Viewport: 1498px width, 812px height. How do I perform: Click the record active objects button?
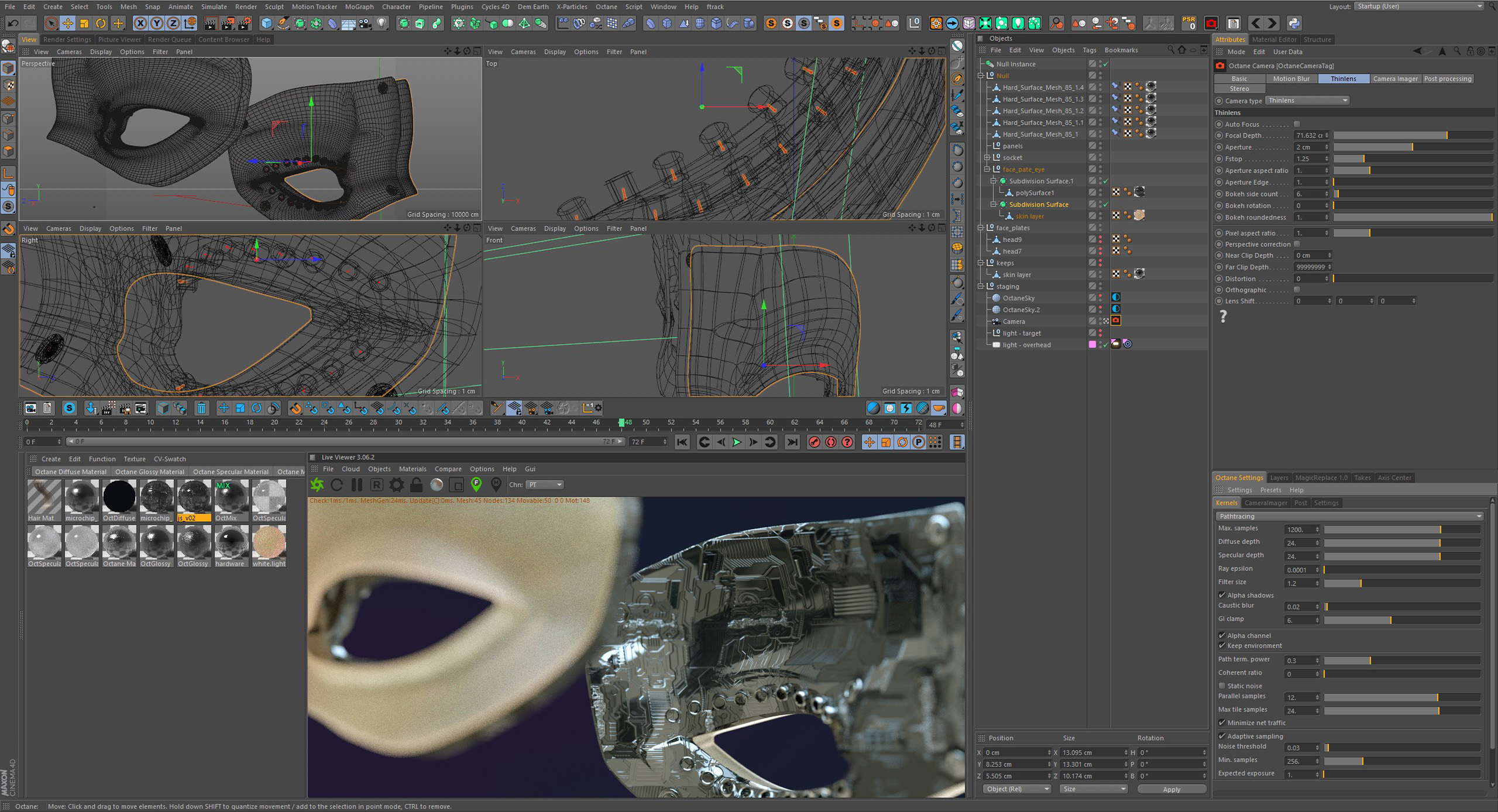[814, 442]
